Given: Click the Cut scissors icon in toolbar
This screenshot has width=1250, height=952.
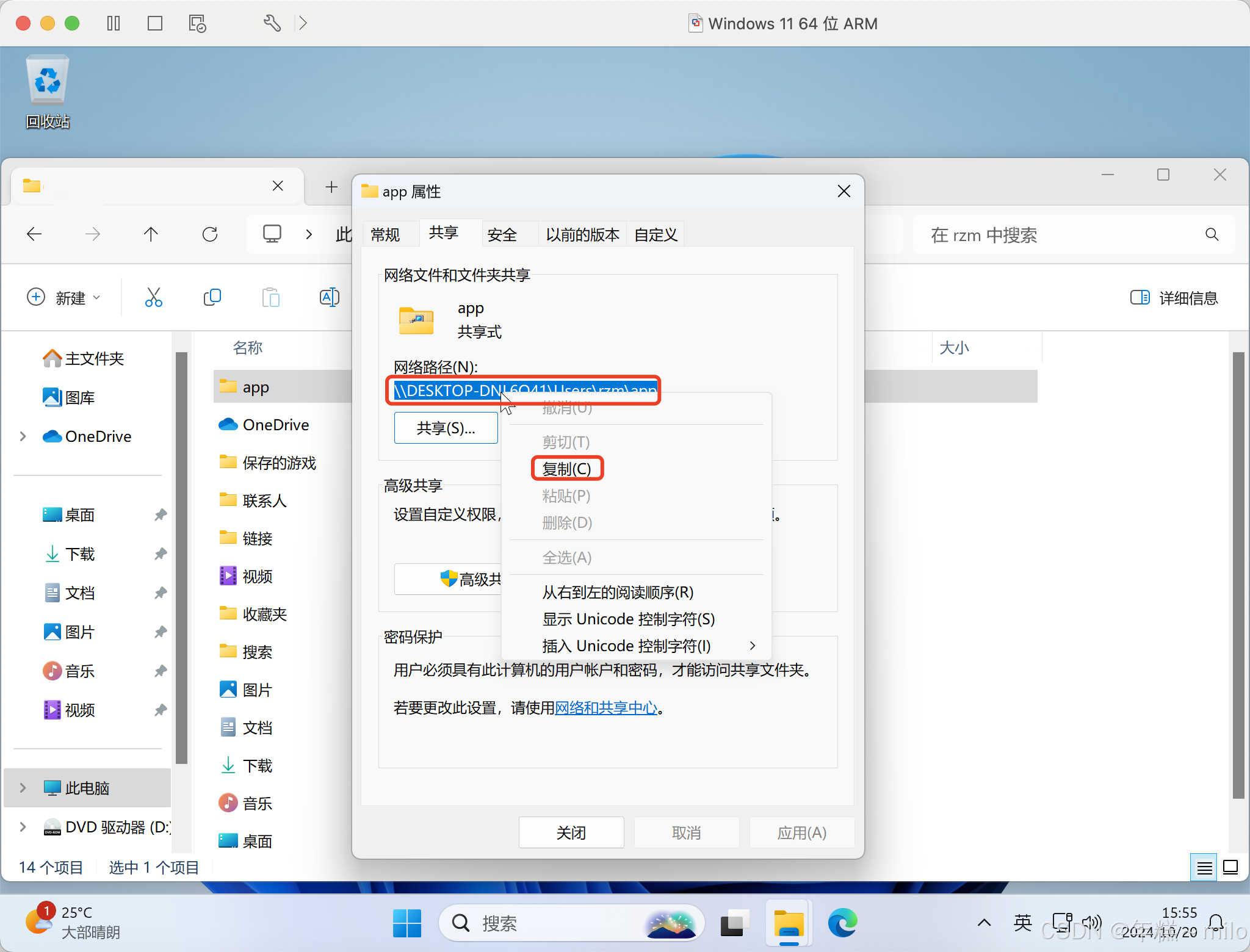Looking at the screenshot, I should coord(153,298).
